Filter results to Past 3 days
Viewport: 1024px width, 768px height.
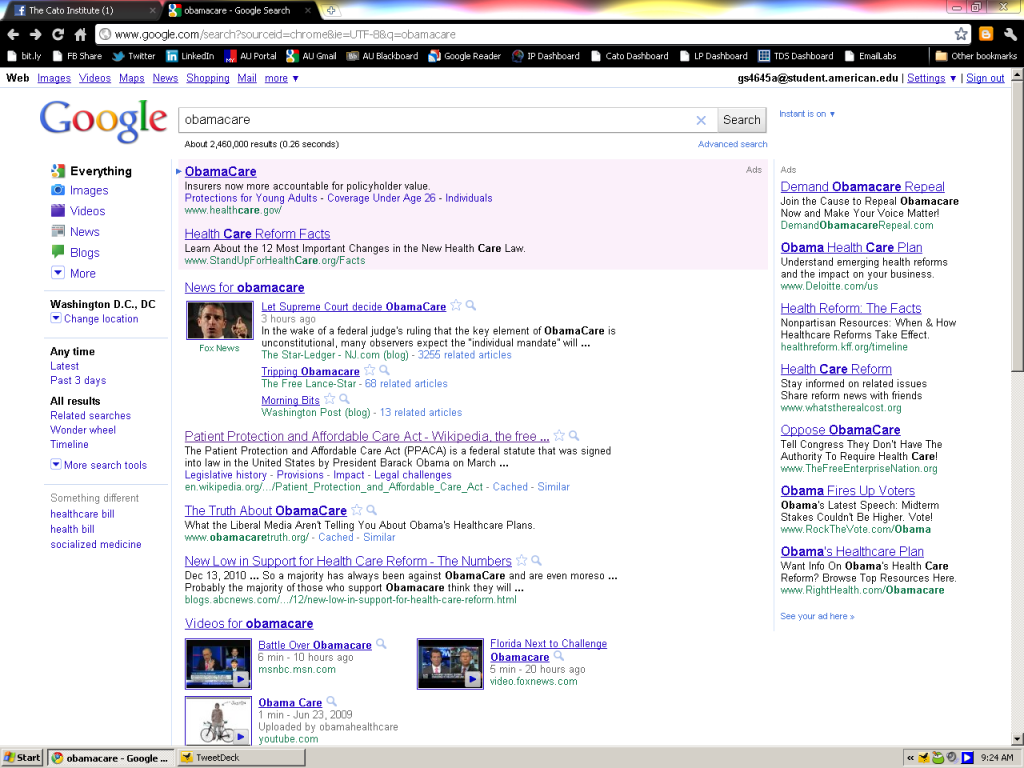coord(78,381)
